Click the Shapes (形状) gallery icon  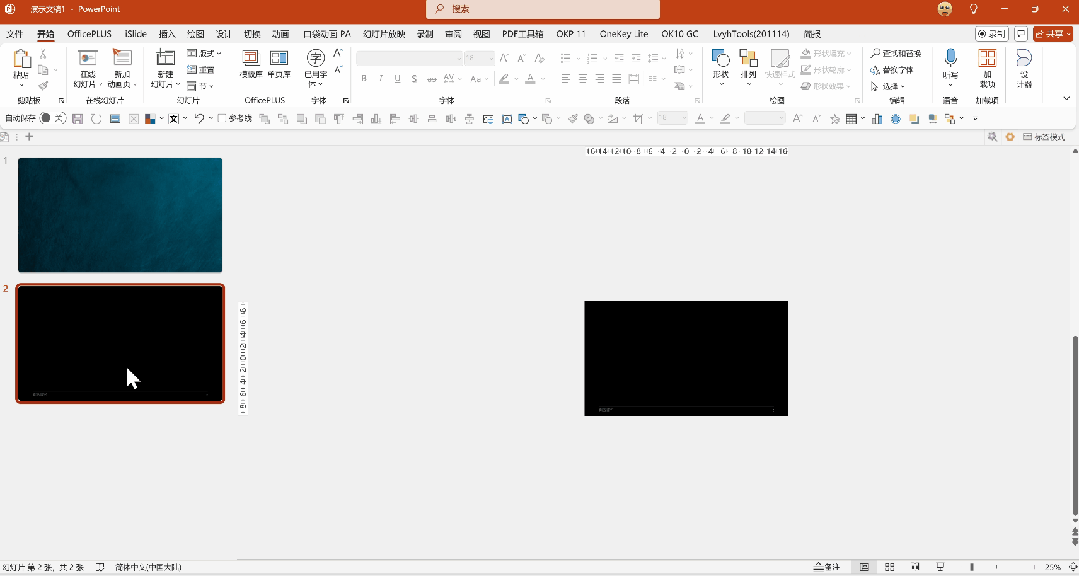pos(720,58)
